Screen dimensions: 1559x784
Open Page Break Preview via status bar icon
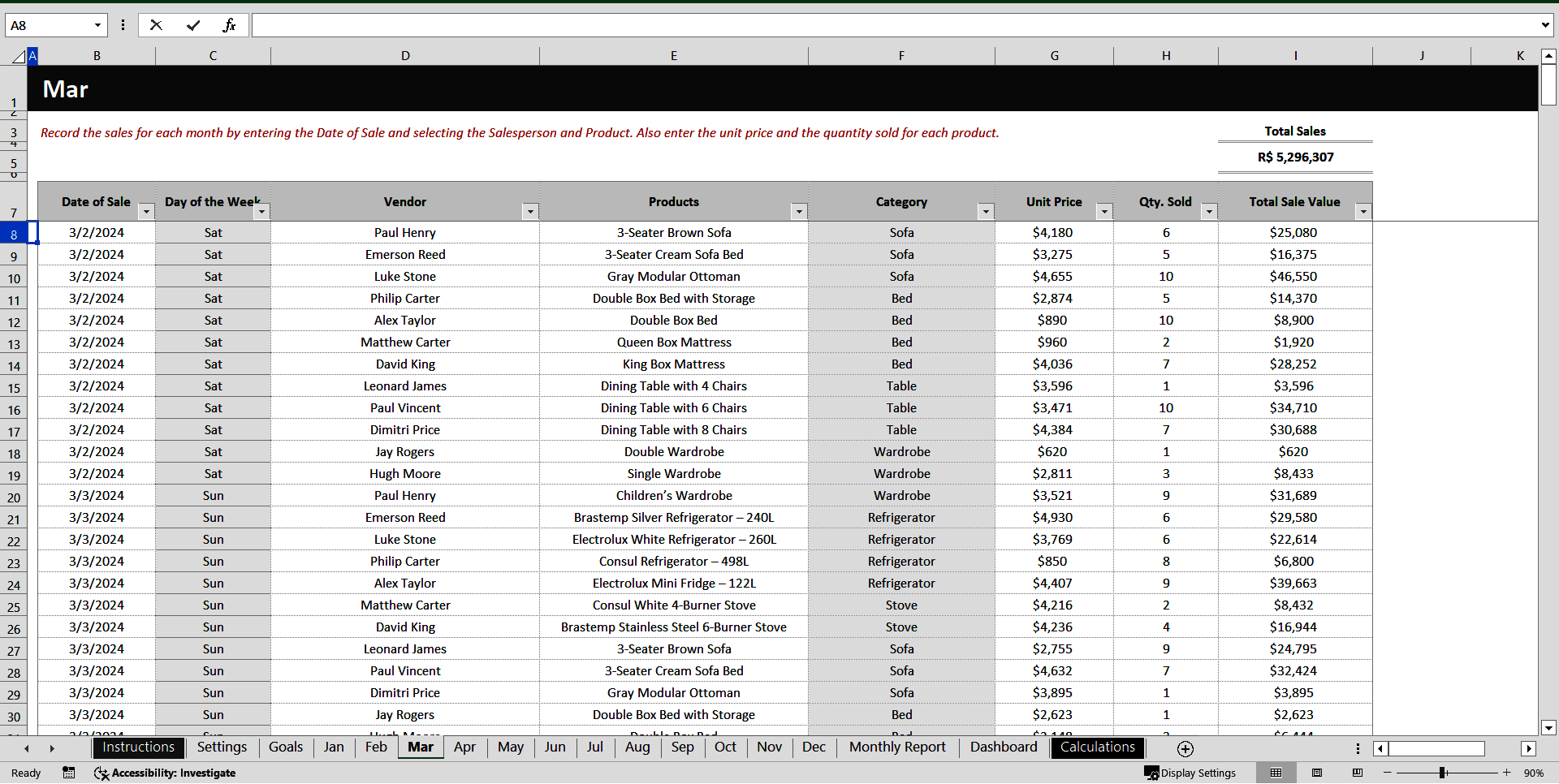[1356, 773]
